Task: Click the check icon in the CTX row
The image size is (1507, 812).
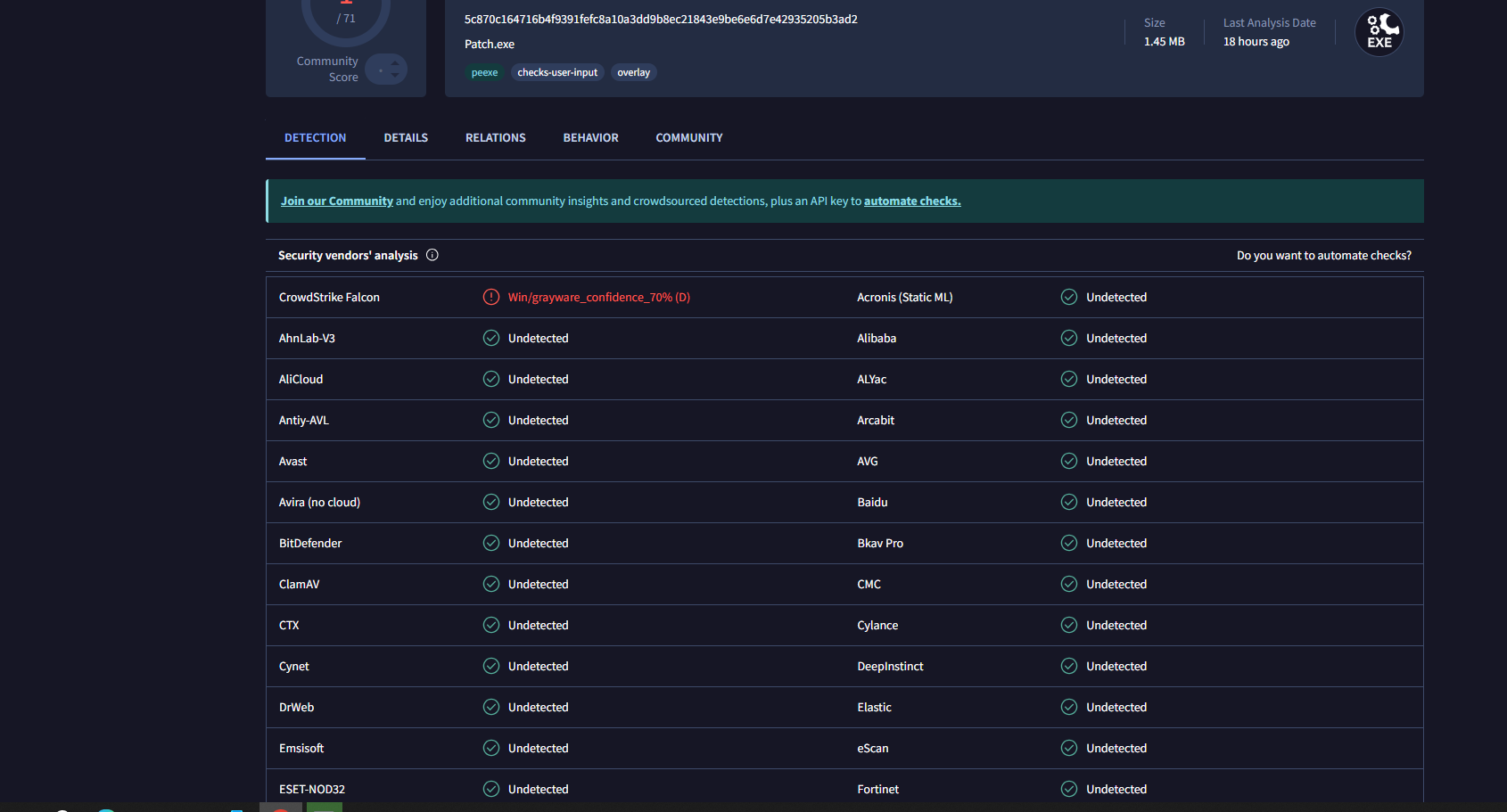Action: click(x=491, y=625)
